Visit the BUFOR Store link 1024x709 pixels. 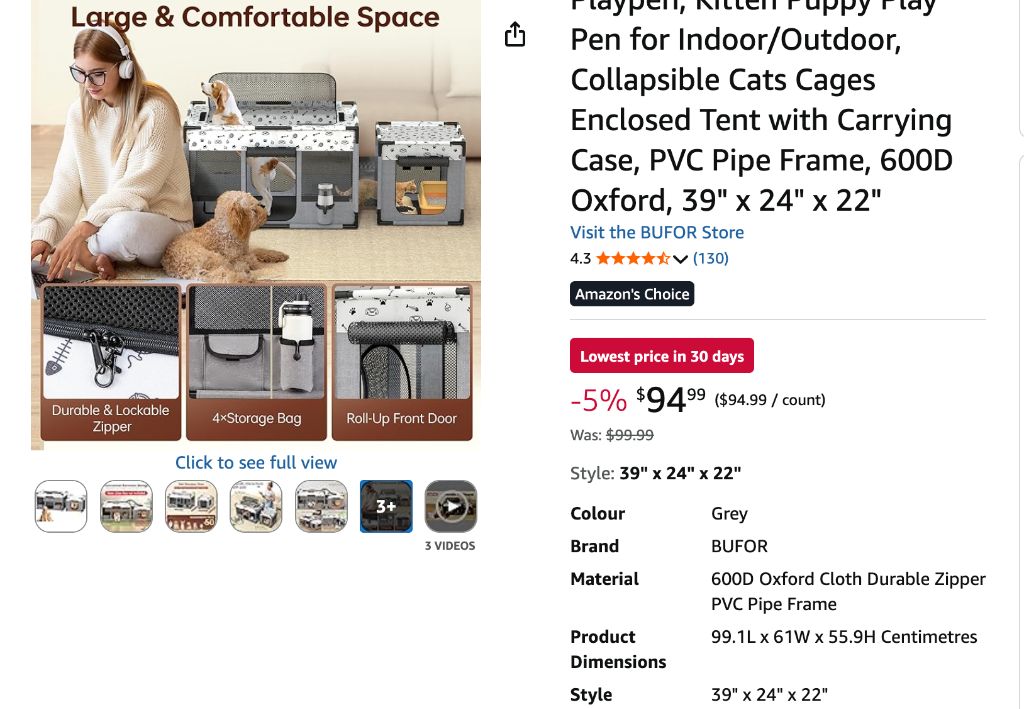tap(657, 232)
